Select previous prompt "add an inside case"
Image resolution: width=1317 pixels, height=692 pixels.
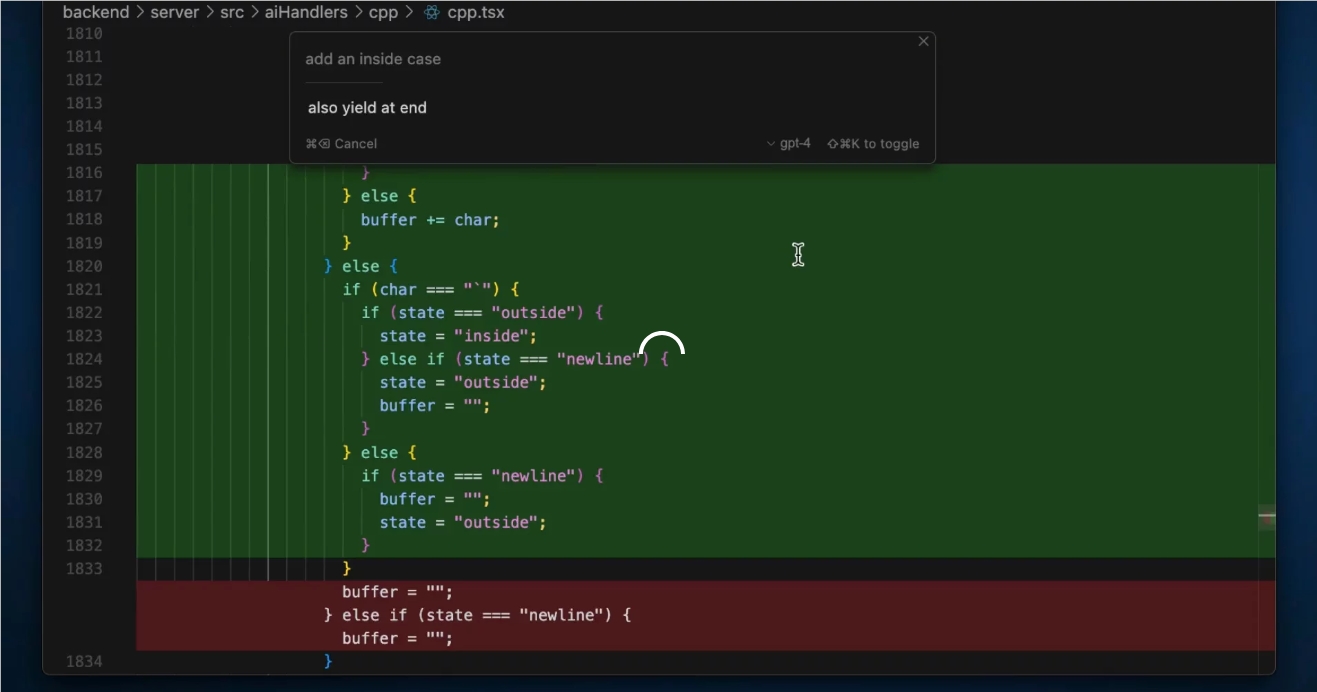[x=373, y=59]
